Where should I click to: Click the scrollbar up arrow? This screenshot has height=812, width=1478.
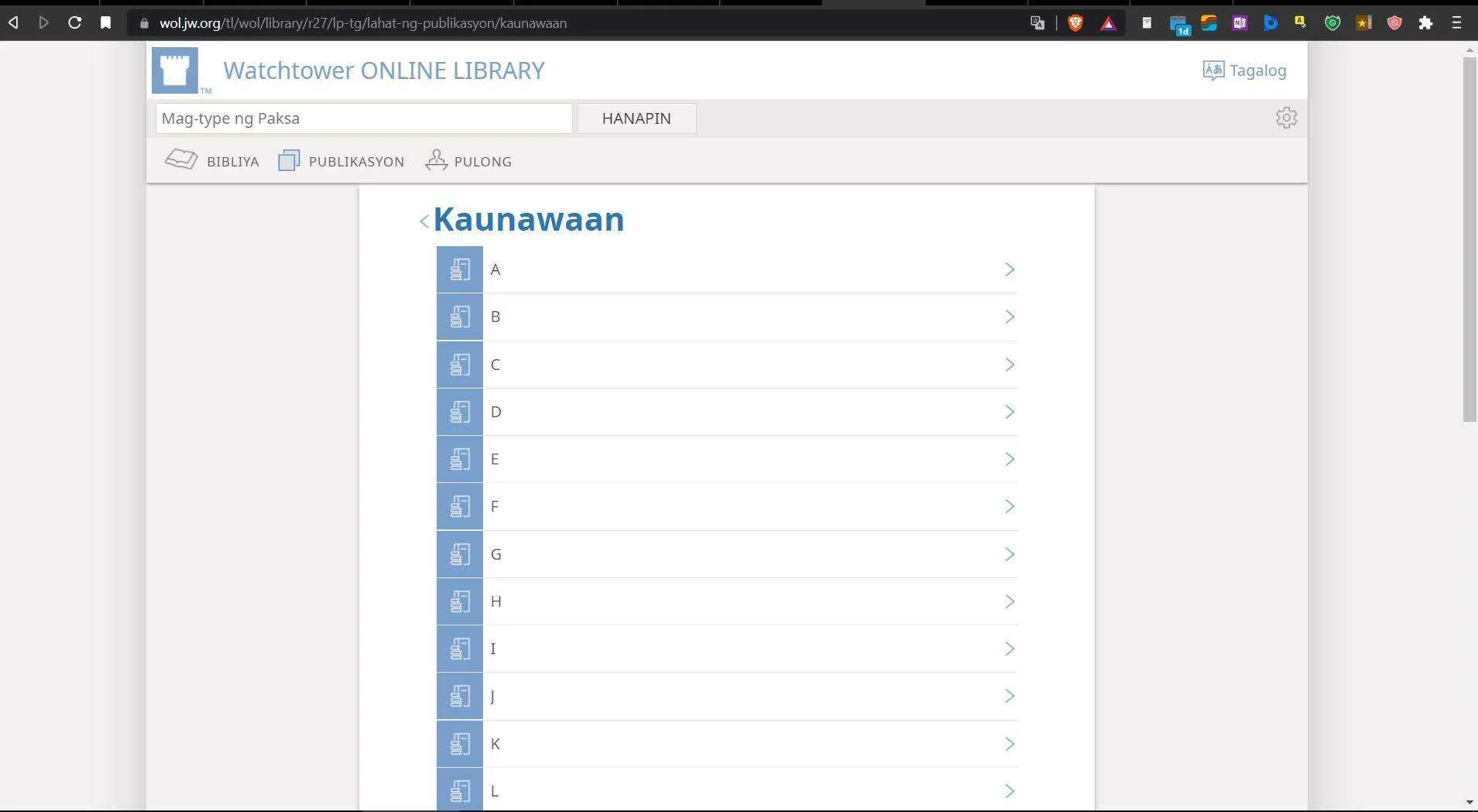tap(1469, 50)
